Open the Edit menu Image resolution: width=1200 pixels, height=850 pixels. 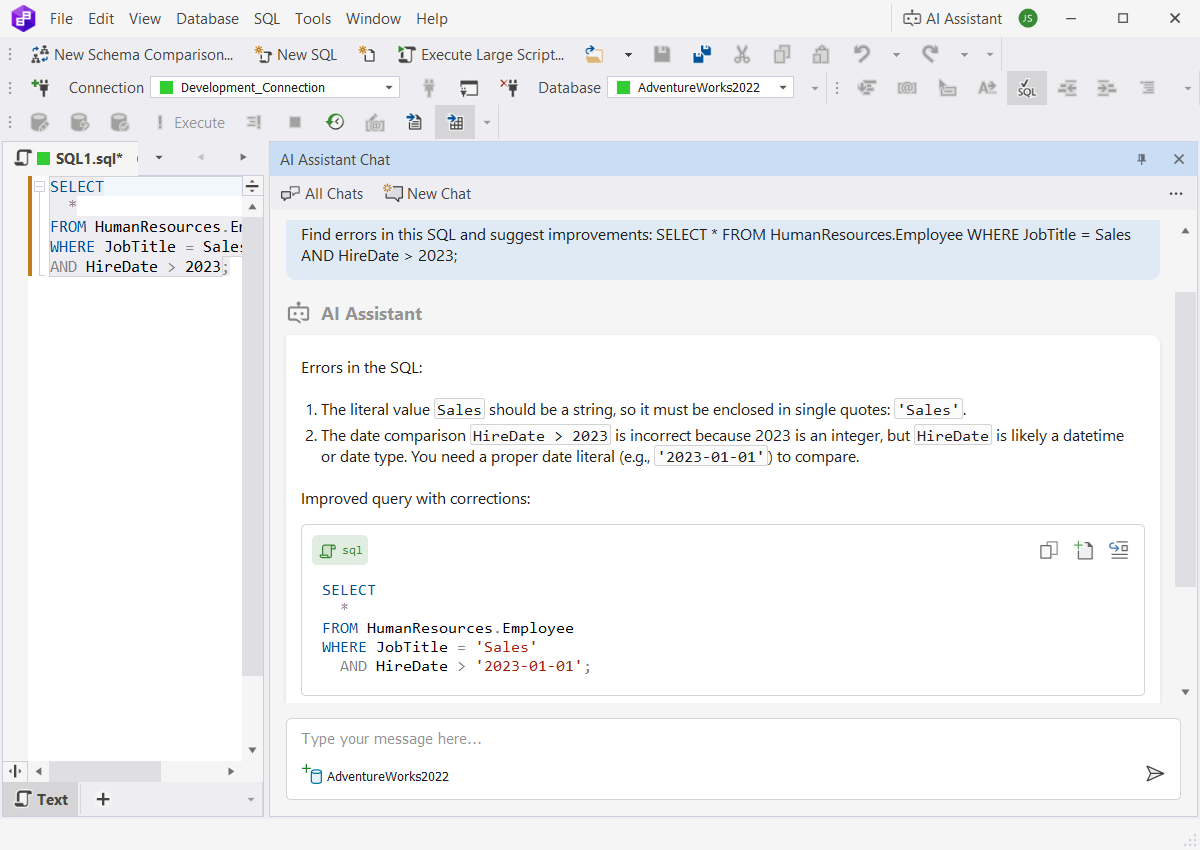coord(101,18)
